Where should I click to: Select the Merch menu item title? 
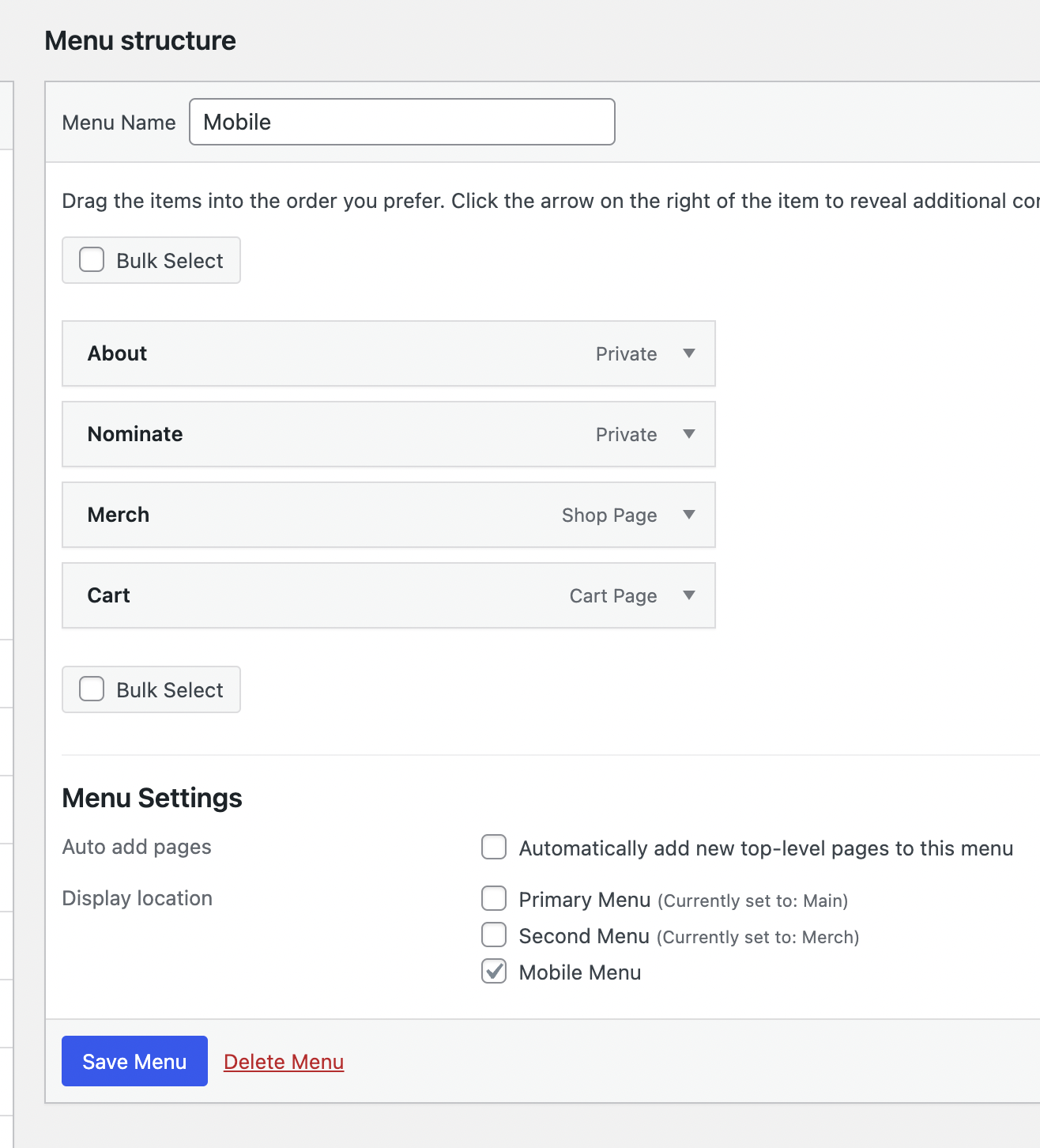point(119,515)
